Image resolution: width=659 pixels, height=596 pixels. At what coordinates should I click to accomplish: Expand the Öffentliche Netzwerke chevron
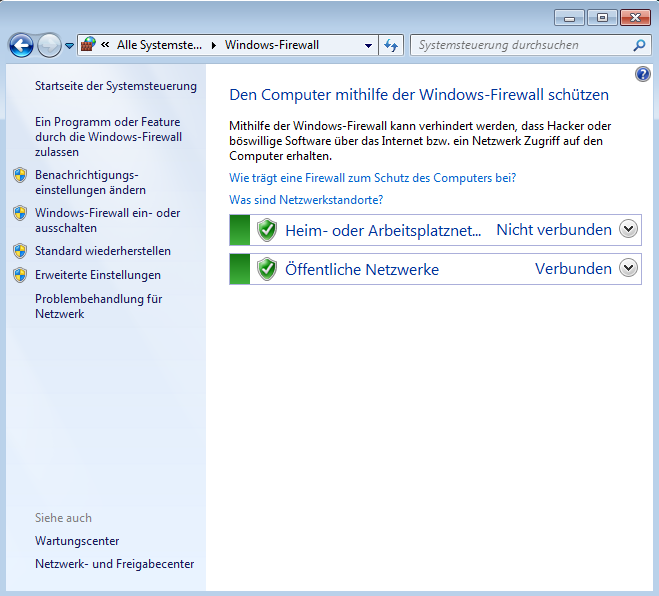point(628,268)
